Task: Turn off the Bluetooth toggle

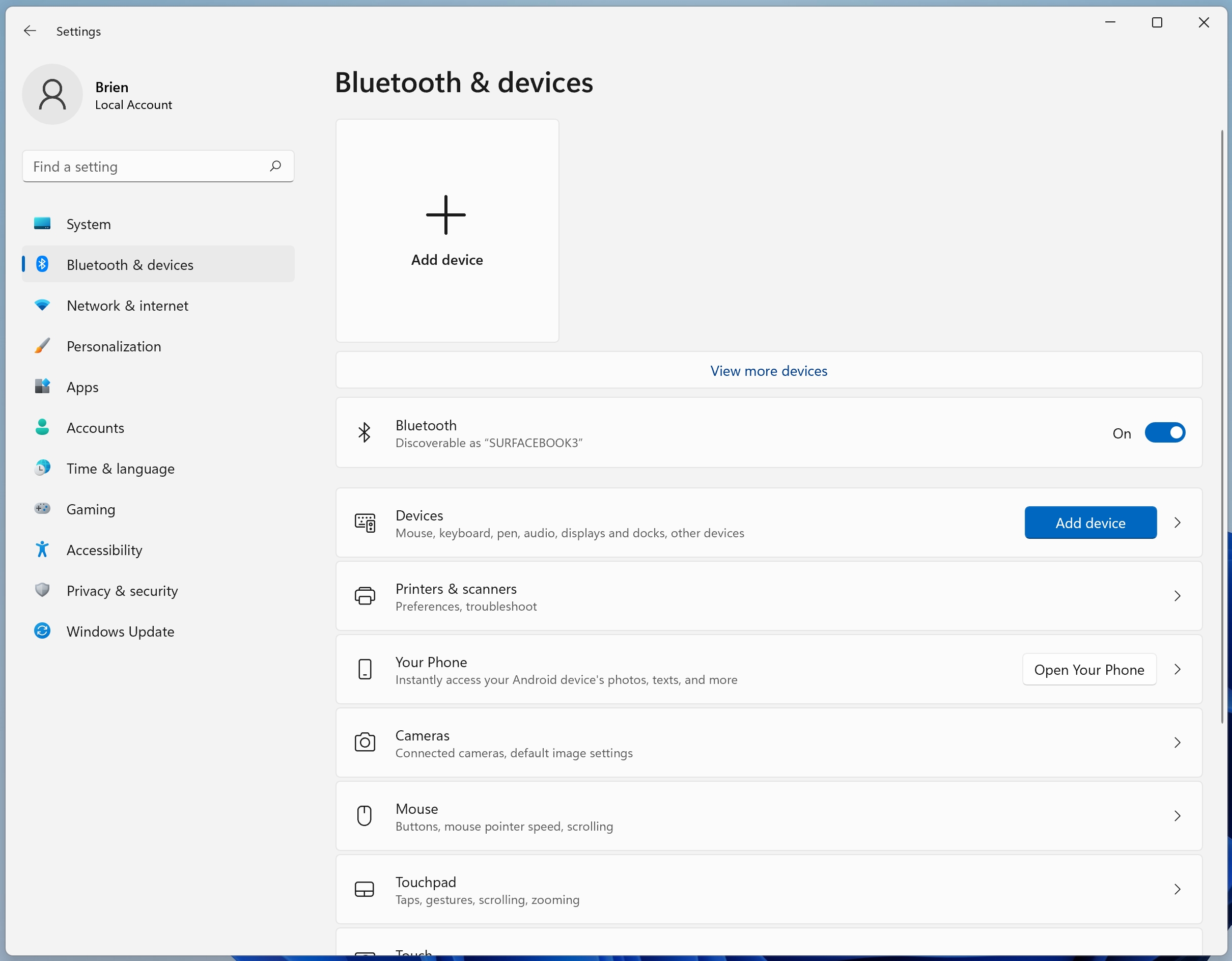Action: (1165, 432)
